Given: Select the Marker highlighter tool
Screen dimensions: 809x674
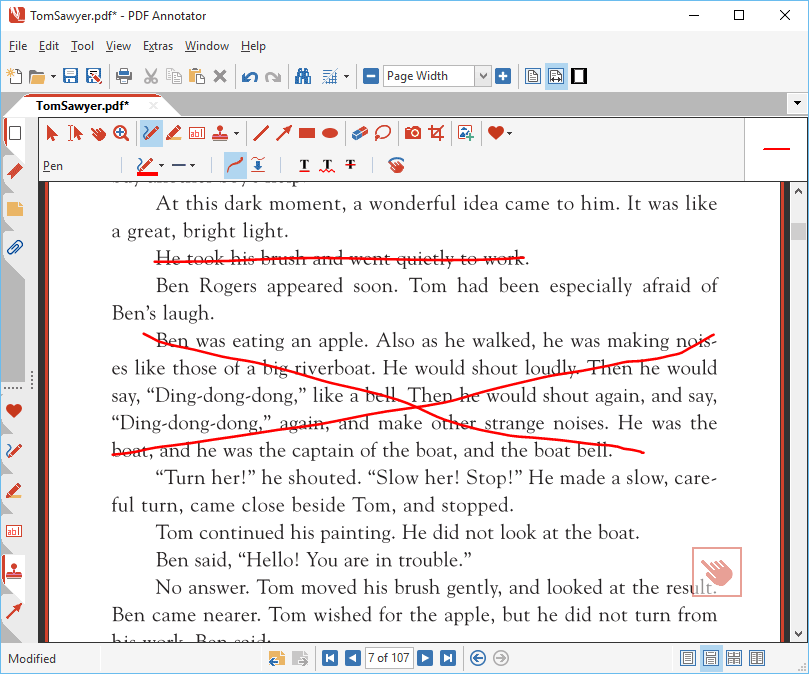Looking at the screenshot, I should point(174,134).
